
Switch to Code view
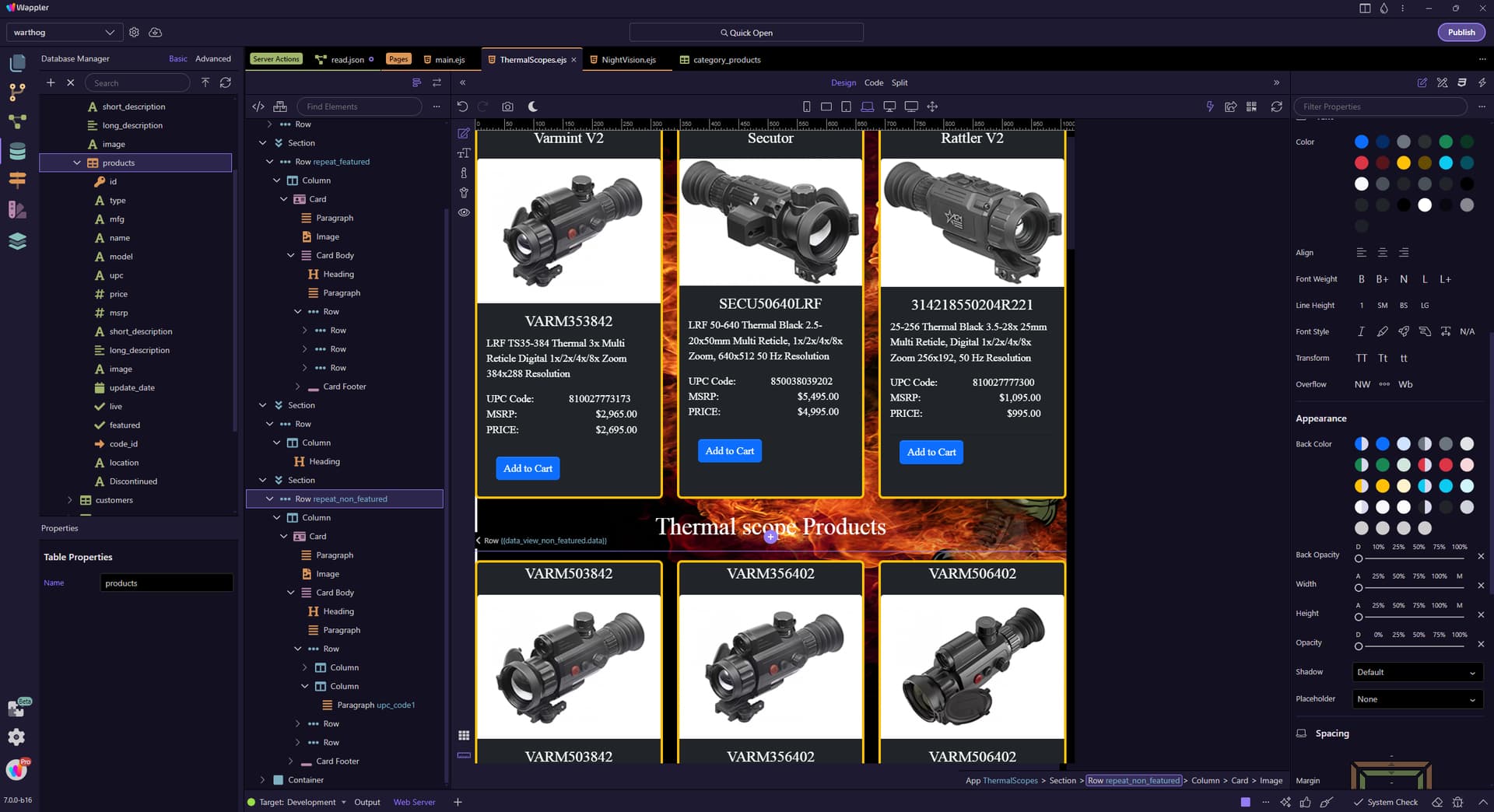(874, 82)
